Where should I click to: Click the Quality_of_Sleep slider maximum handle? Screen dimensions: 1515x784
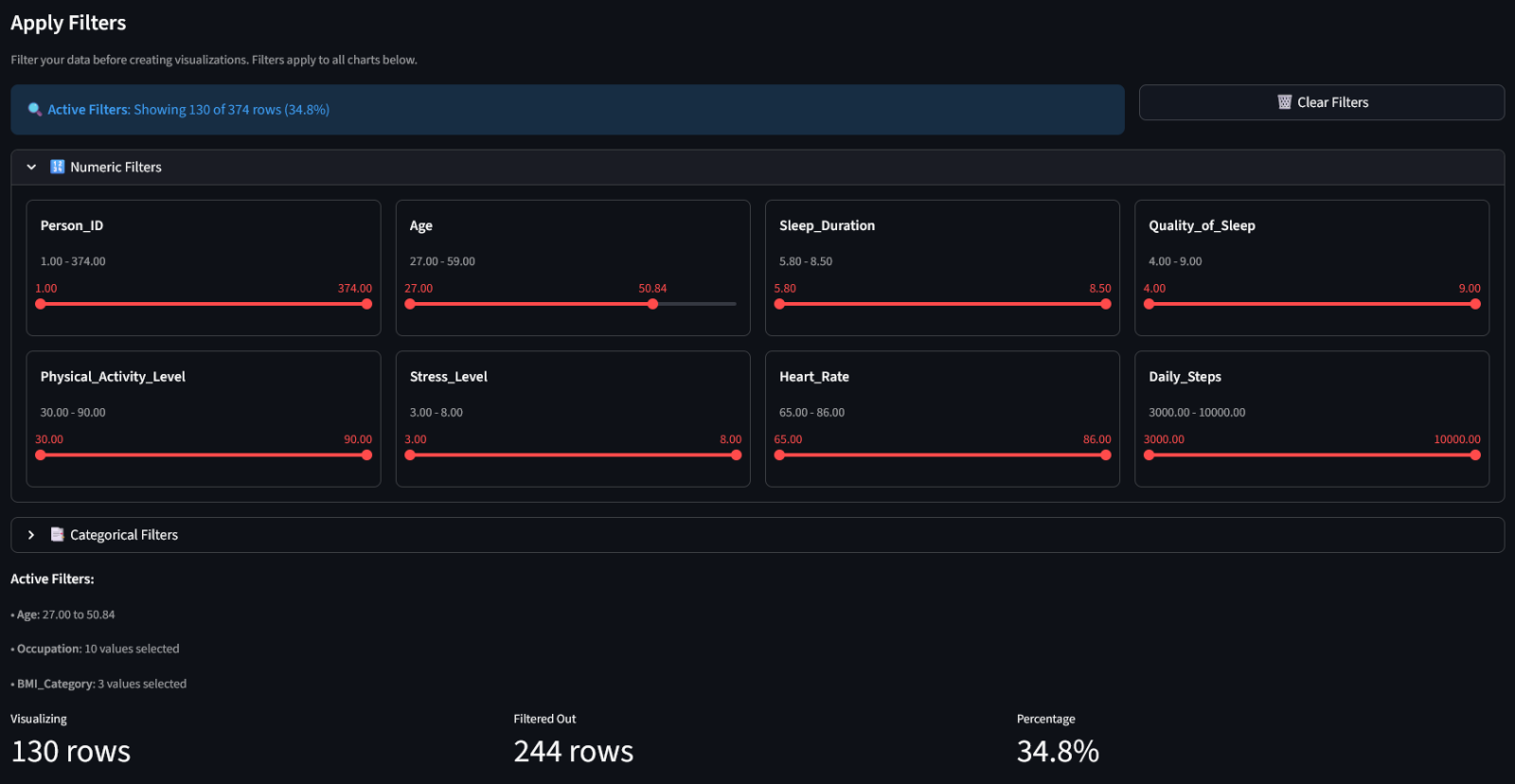(x=1475, y=304)
